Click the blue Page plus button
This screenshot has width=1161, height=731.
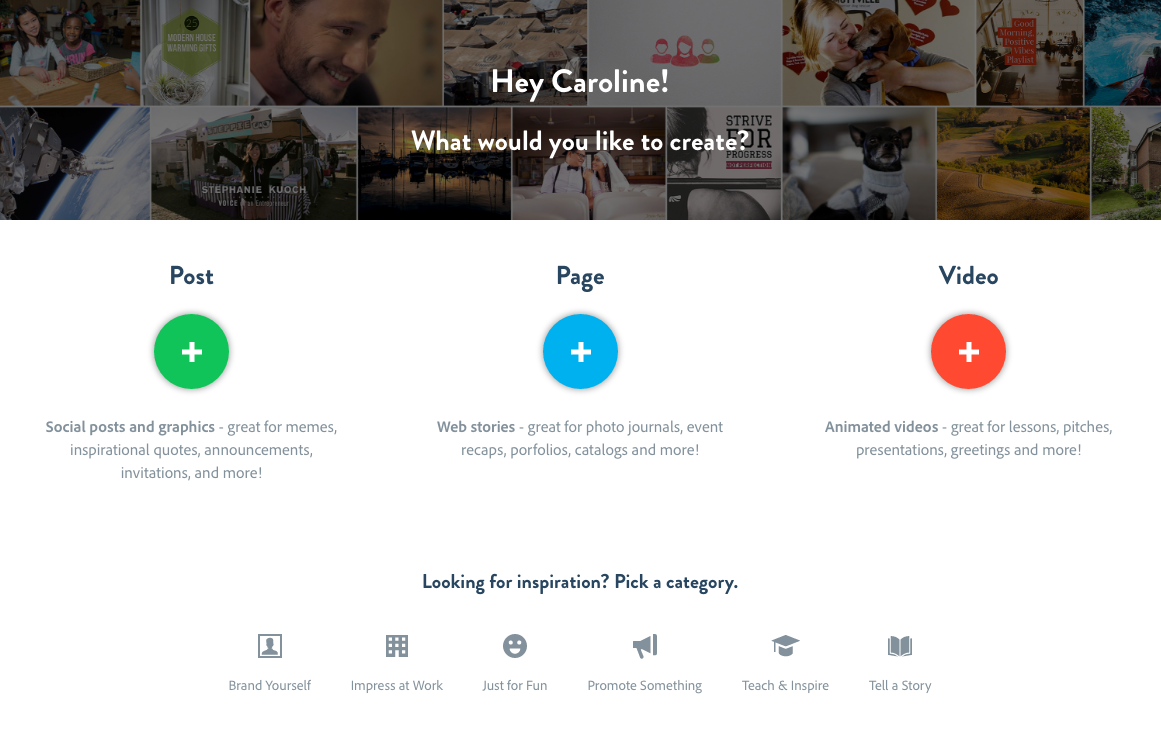(580, 352)
